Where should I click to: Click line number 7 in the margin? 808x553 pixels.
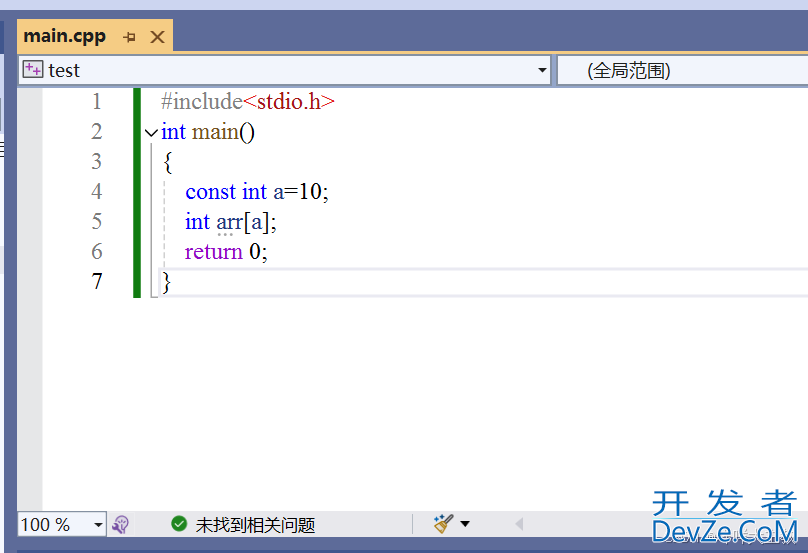pyautogui.click(x=96, y=281)
